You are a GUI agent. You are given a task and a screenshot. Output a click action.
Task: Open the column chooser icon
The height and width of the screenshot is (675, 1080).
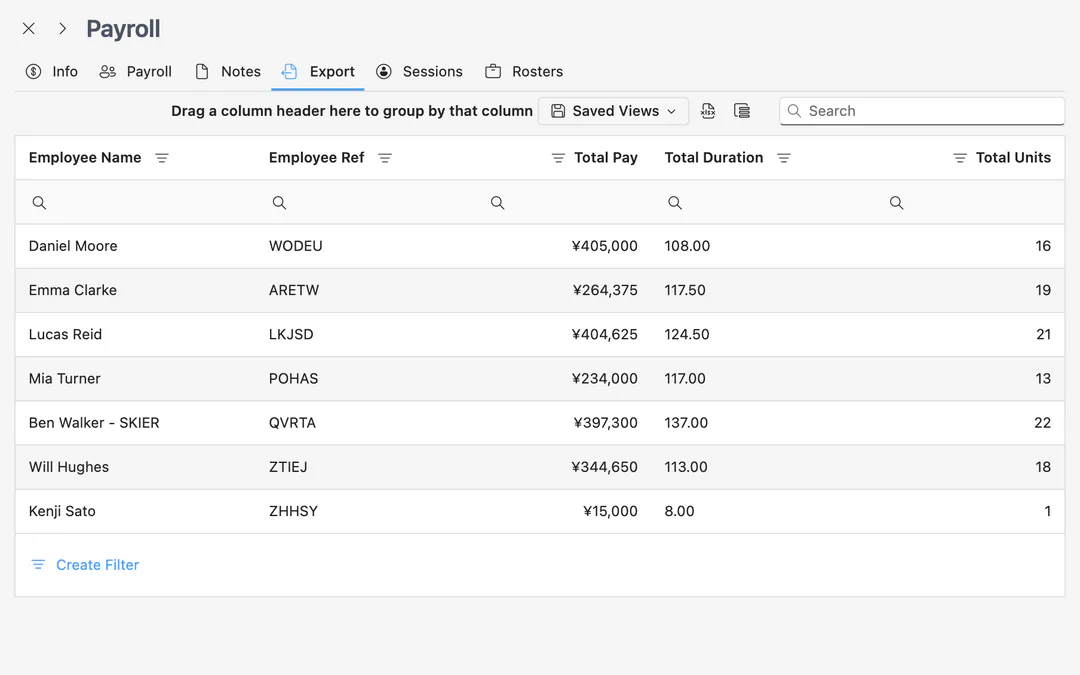(x=742, y=111)
